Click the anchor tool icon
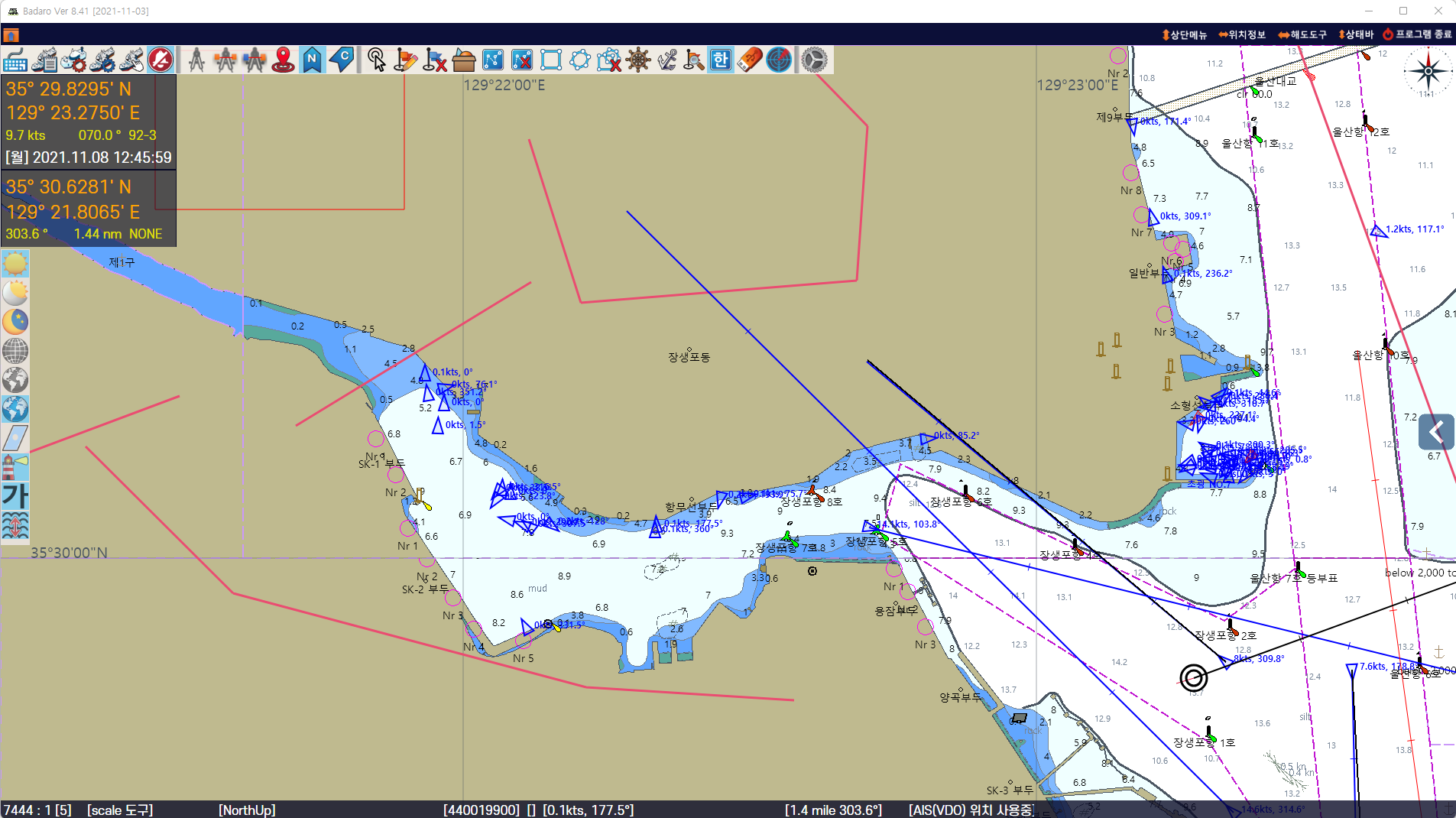Image resolution: width=1456 pixels, height=818 pixels. point(666,60)
